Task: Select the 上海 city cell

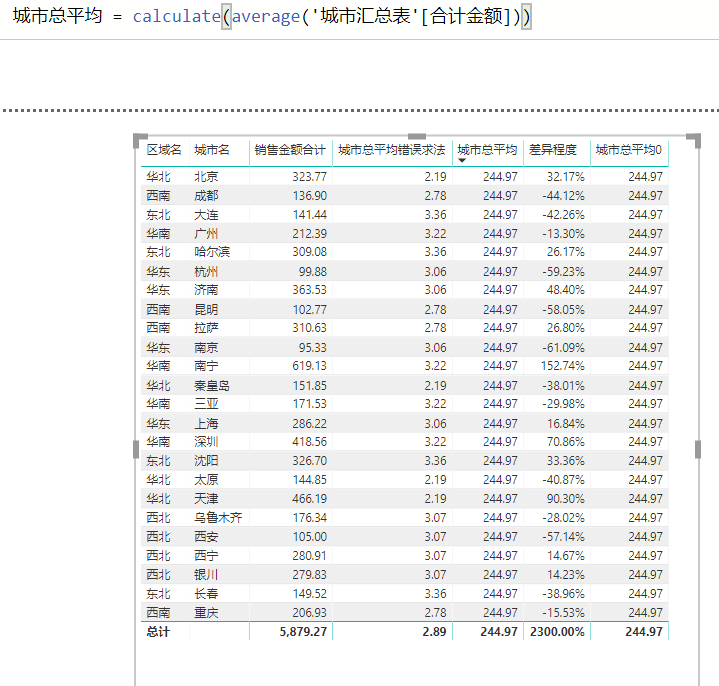Action: coord(206,424)
